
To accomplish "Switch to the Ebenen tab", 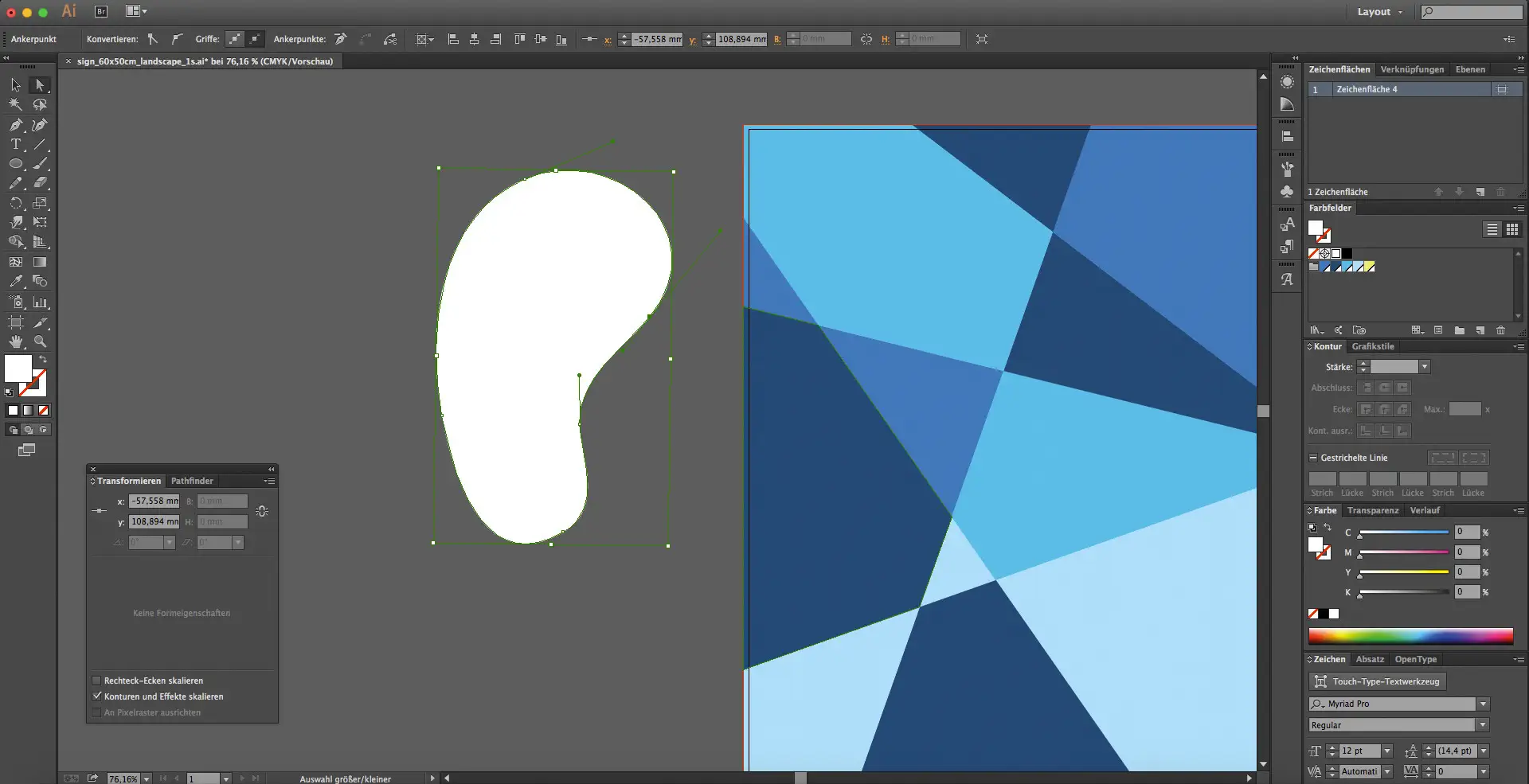I will coord(1470,69).
